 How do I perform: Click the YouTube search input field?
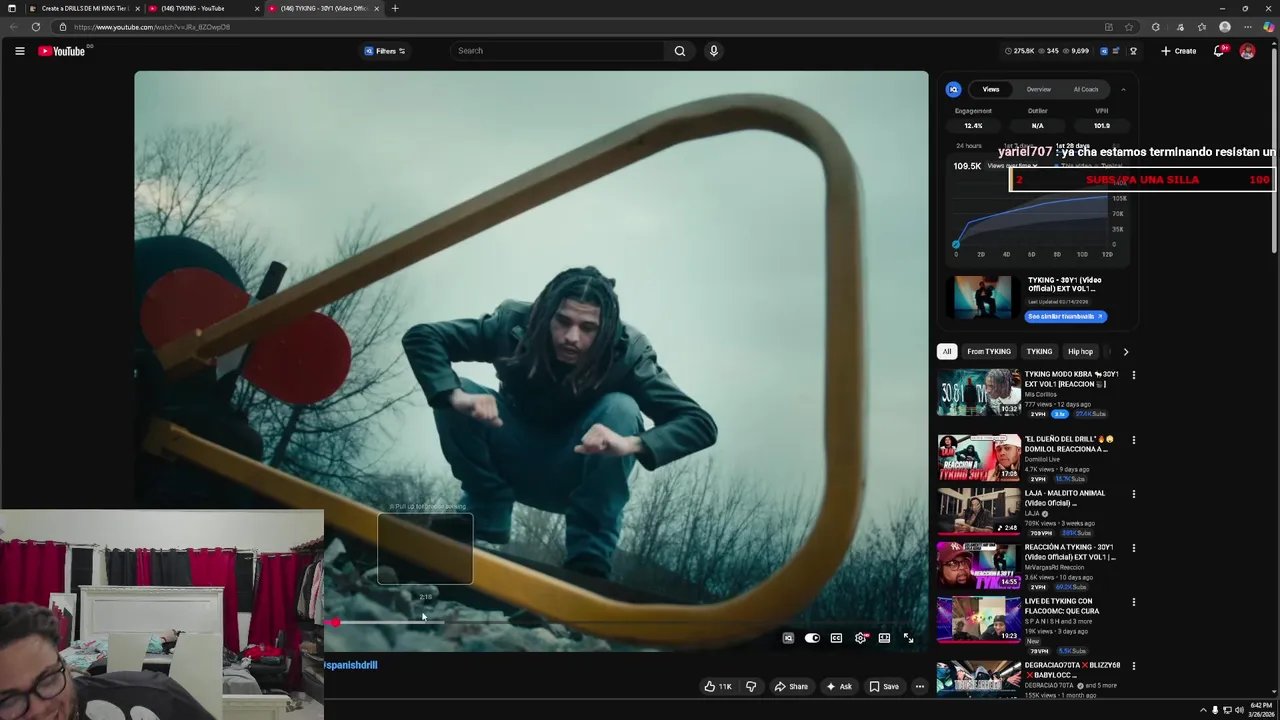[558, 51]
